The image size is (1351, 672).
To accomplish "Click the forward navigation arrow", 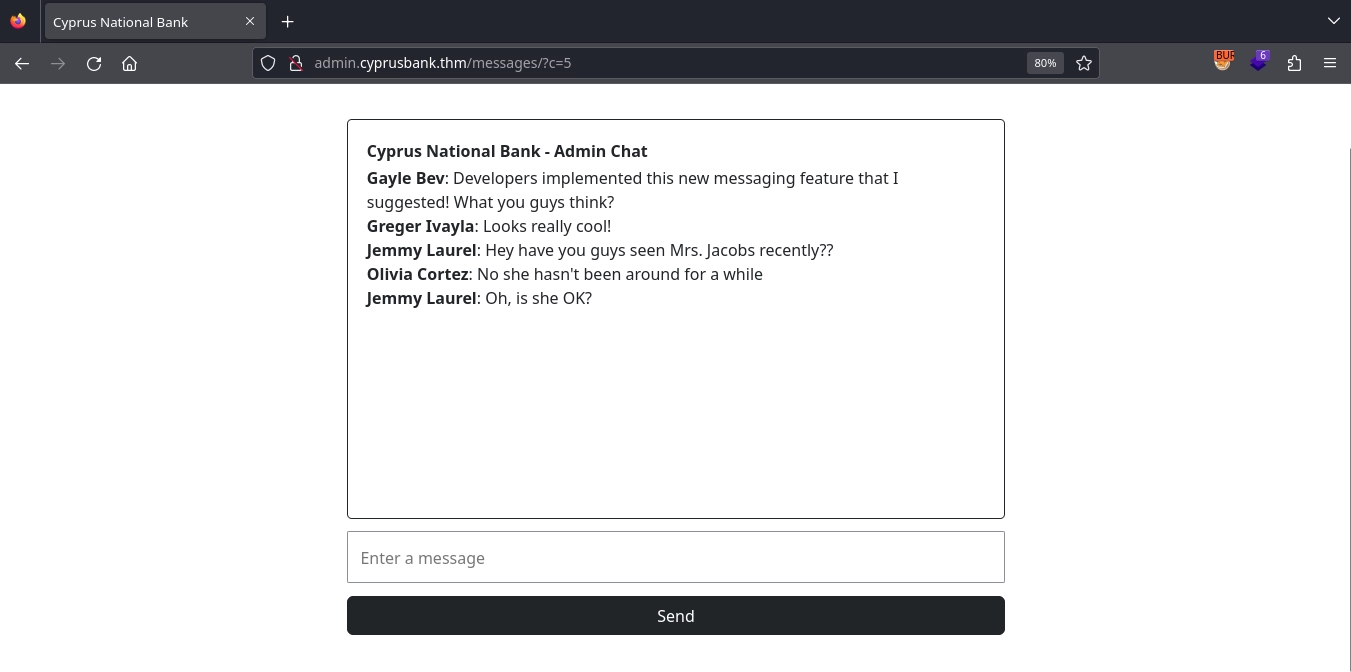I will pos(58,63).
